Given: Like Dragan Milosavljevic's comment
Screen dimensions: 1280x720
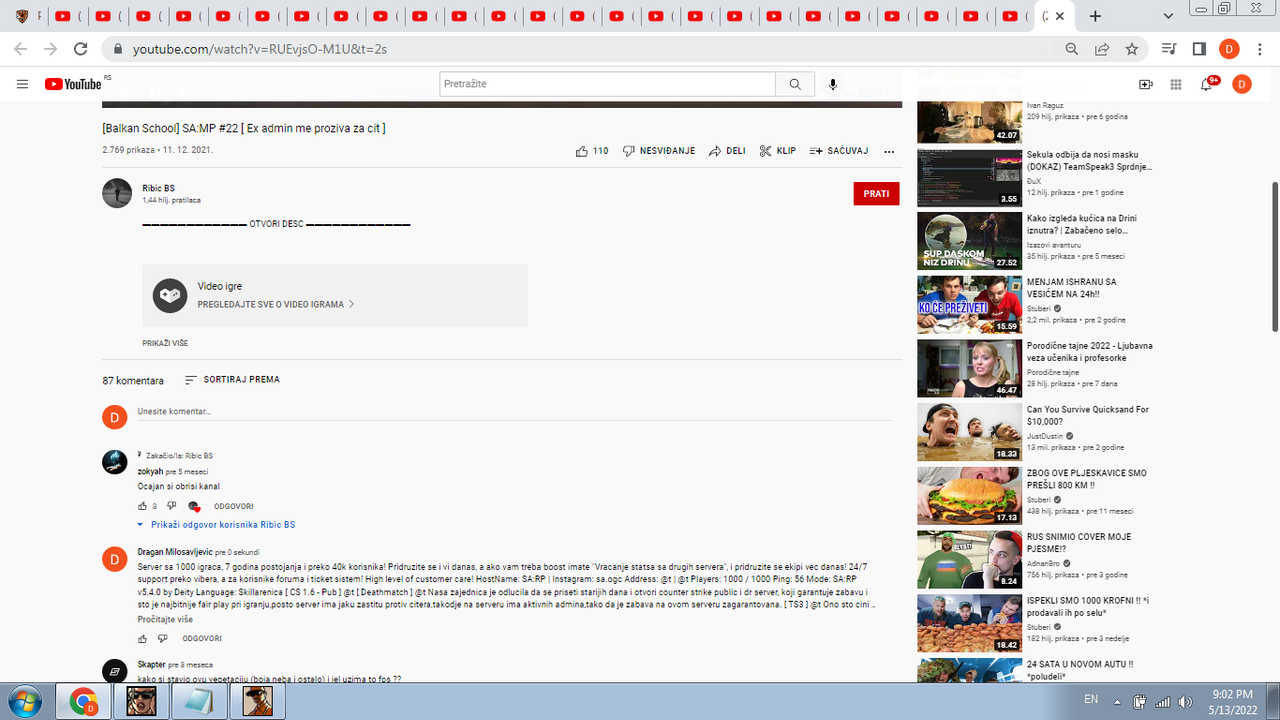Looking at the screenshot, I should (141, 638).
